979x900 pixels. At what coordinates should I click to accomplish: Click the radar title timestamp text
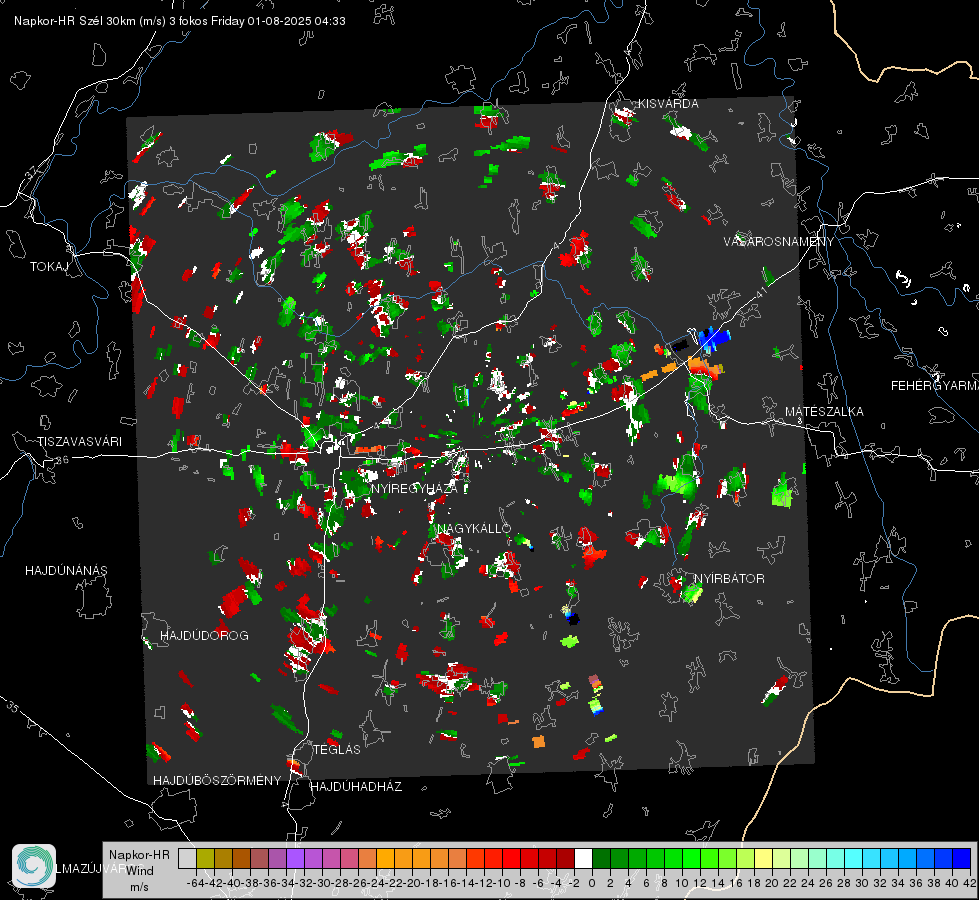[180, 21]
